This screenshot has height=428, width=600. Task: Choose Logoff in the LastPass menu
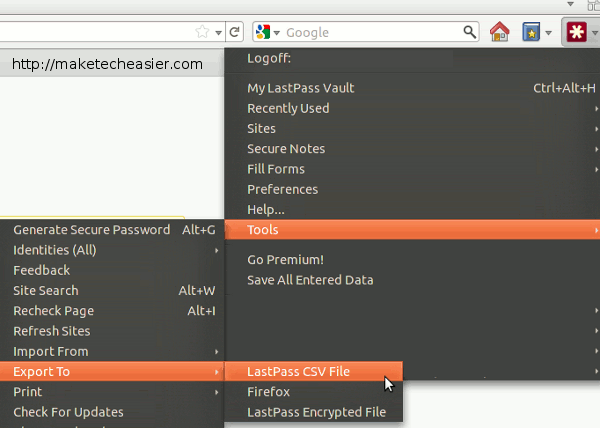(x=412, y=59)
